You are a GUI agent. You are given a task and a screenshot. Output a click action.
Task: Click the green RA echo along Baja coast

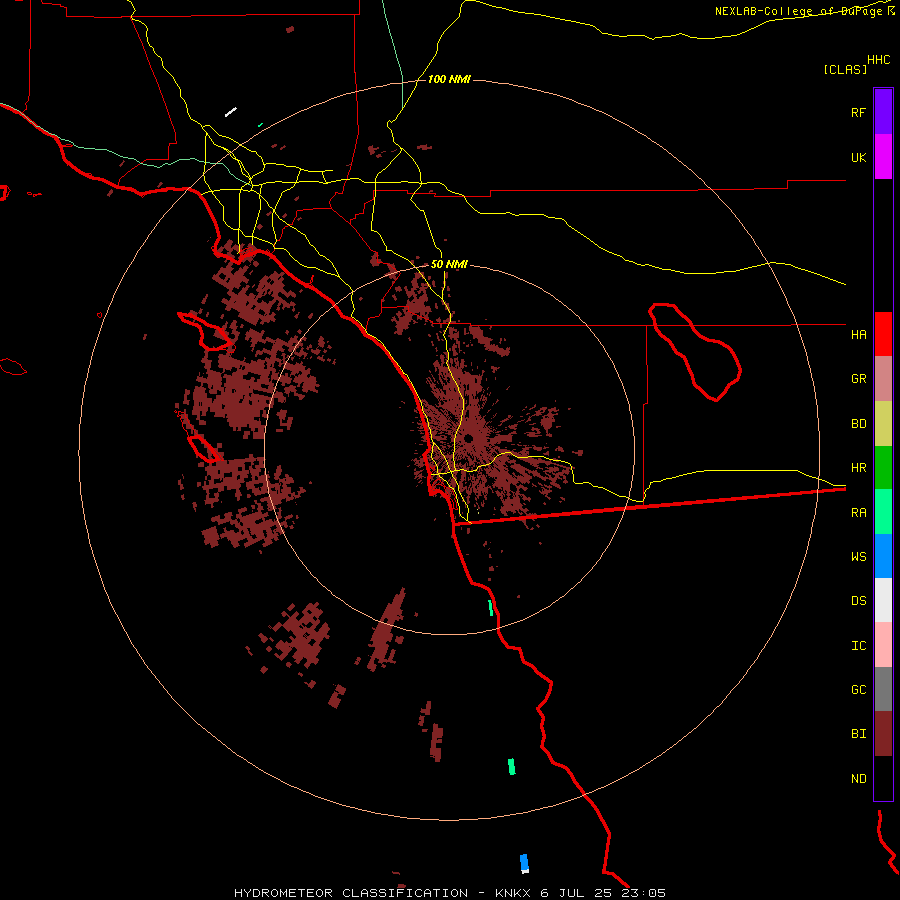pyautogui.click(x=491, y=608)
